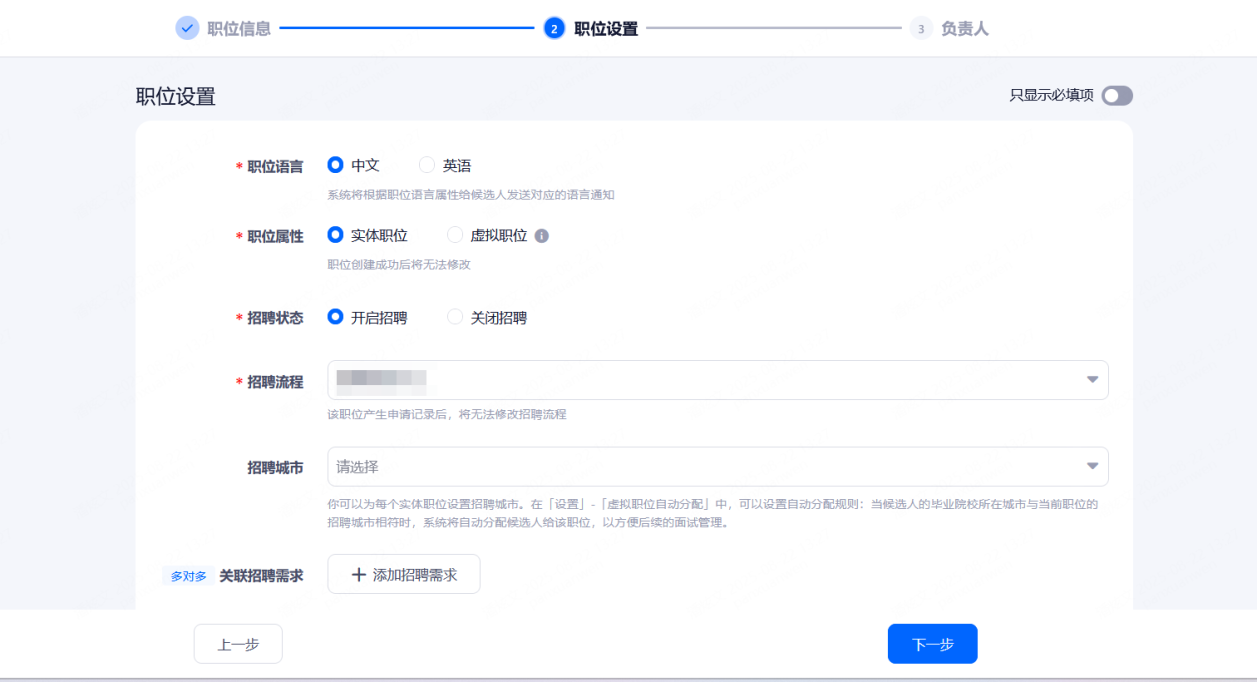Click the 下一步 button

(x=932, y=644)
